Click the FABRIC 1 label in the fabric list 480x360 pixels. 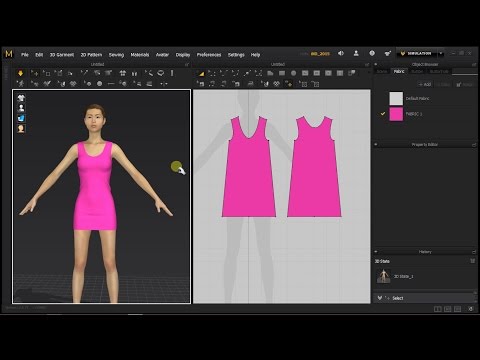point(414,114)
